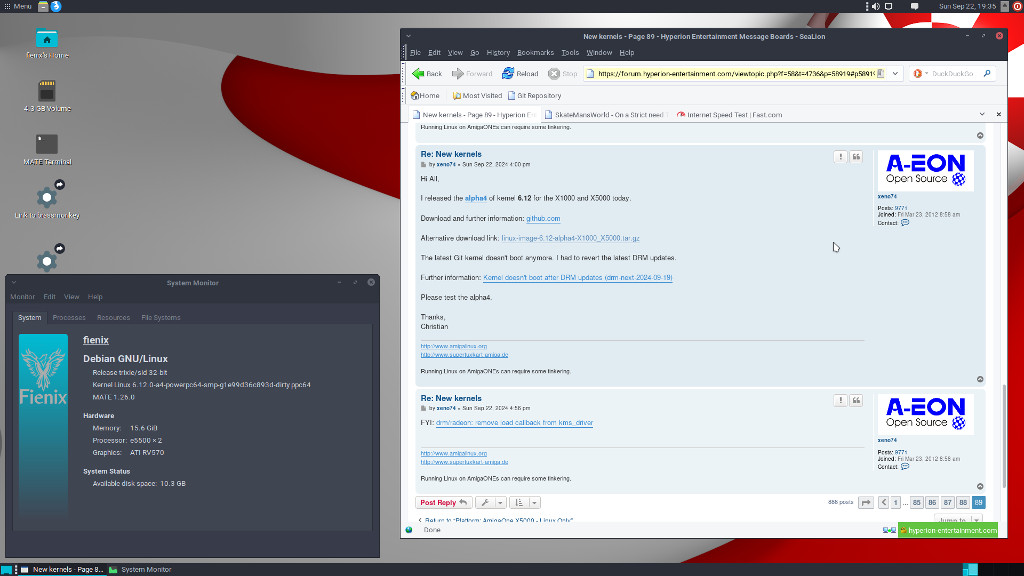The width and height of the screenshot is (1024, 576).
Task: Click the URL address field
Action: click(735, 74)
